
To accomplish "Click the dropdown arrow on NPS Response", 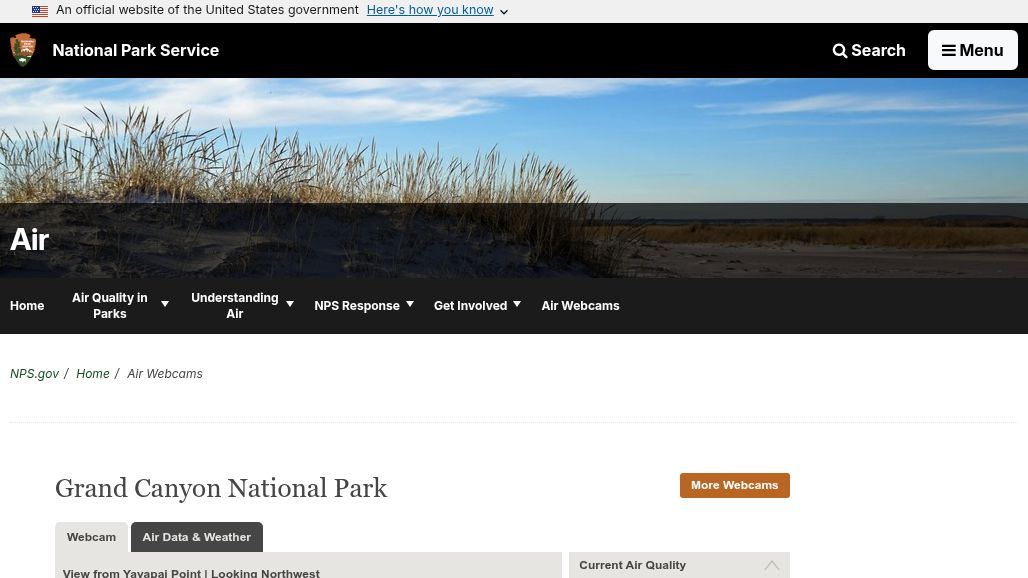I will 409,303.
